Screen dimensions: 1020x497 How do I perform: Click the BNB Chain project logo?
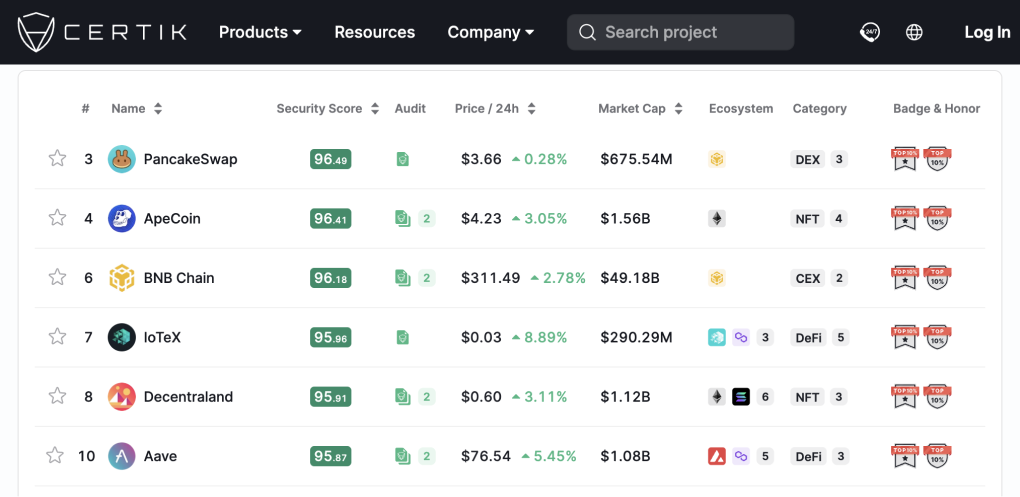click(x=121, y=278)
